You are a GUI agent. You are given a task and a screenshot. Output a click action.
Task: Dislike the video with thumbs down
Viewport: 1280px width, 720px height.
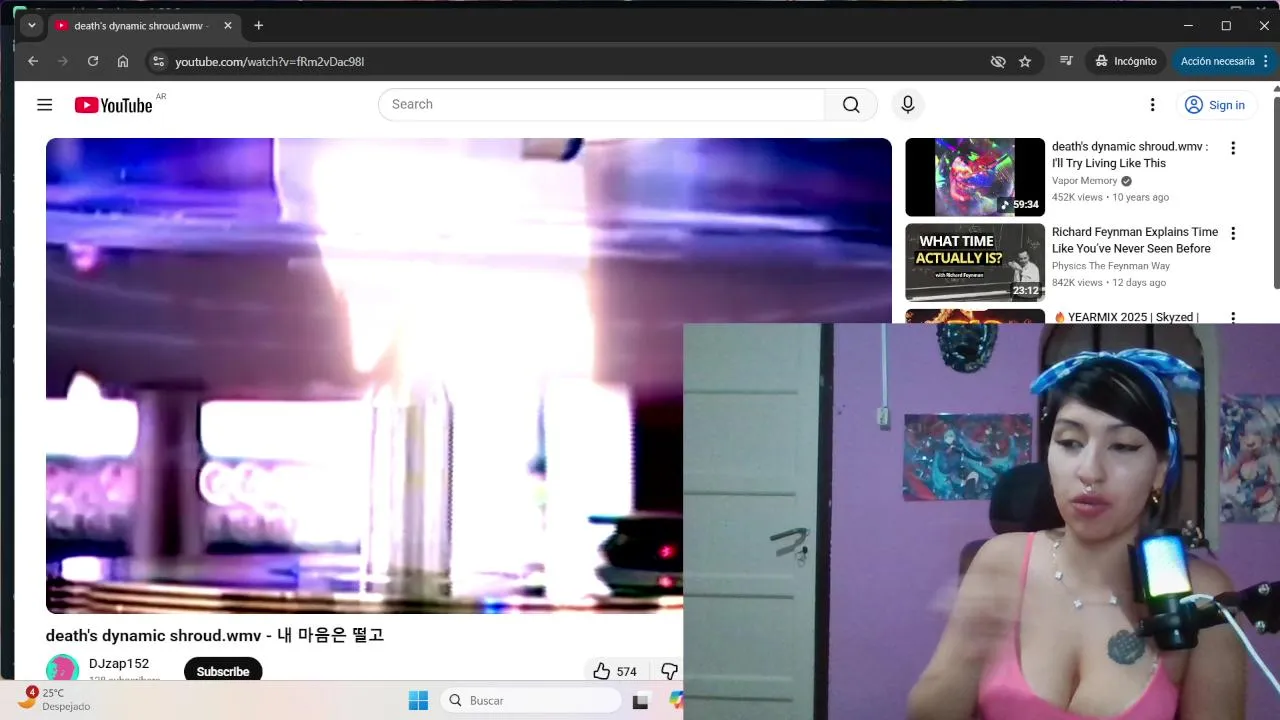669,671
